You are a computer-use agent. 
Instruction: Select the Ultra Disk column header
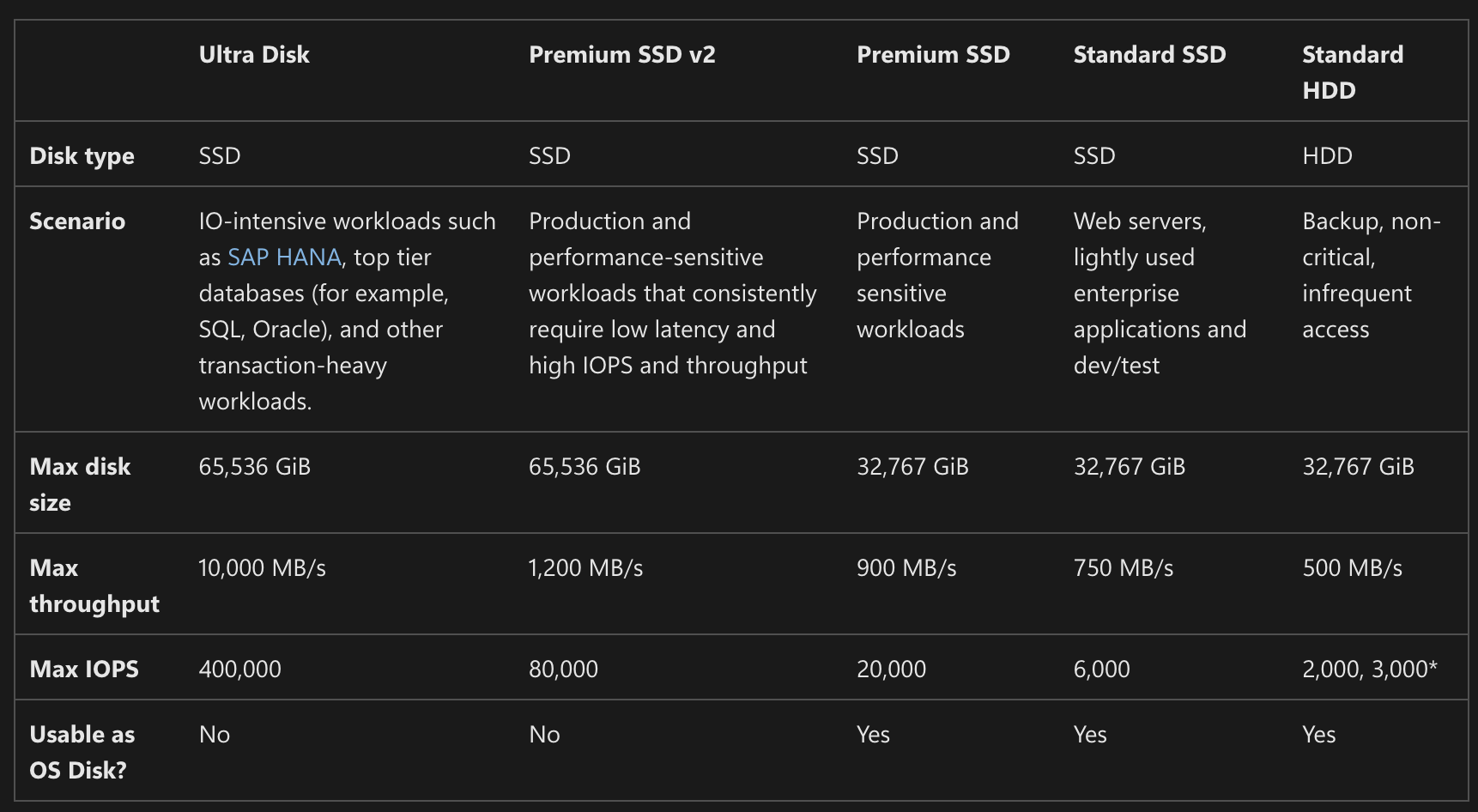pos(254,55)
